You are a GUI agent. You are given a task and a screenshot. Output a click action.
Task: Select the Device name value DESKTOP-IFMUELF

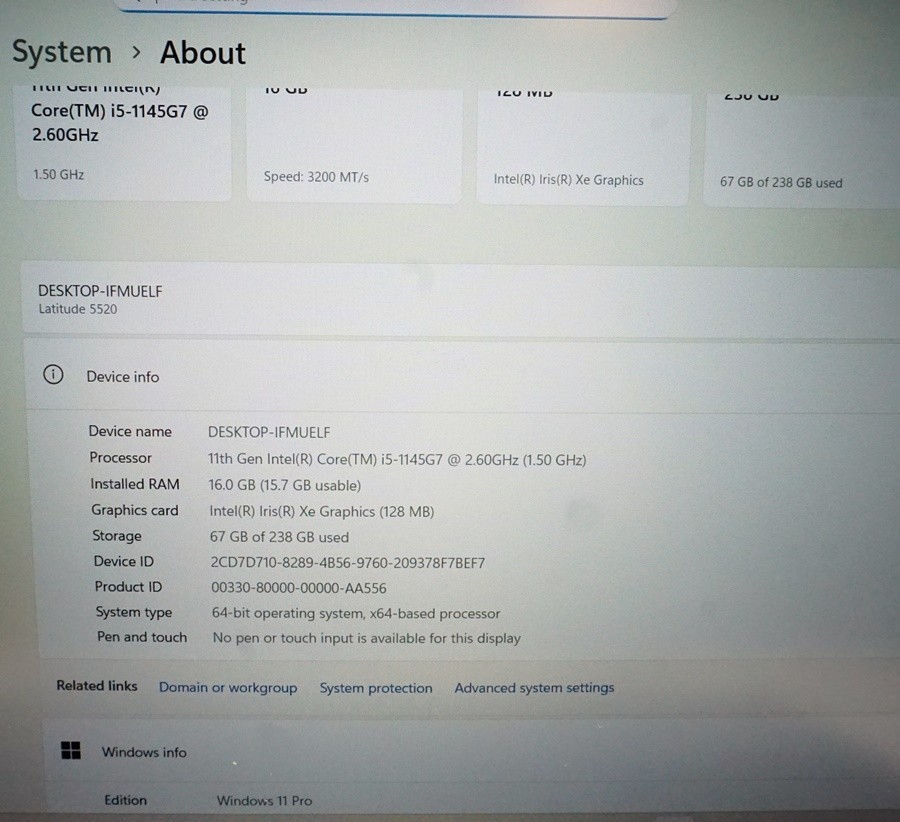click(x=269, y=432)
